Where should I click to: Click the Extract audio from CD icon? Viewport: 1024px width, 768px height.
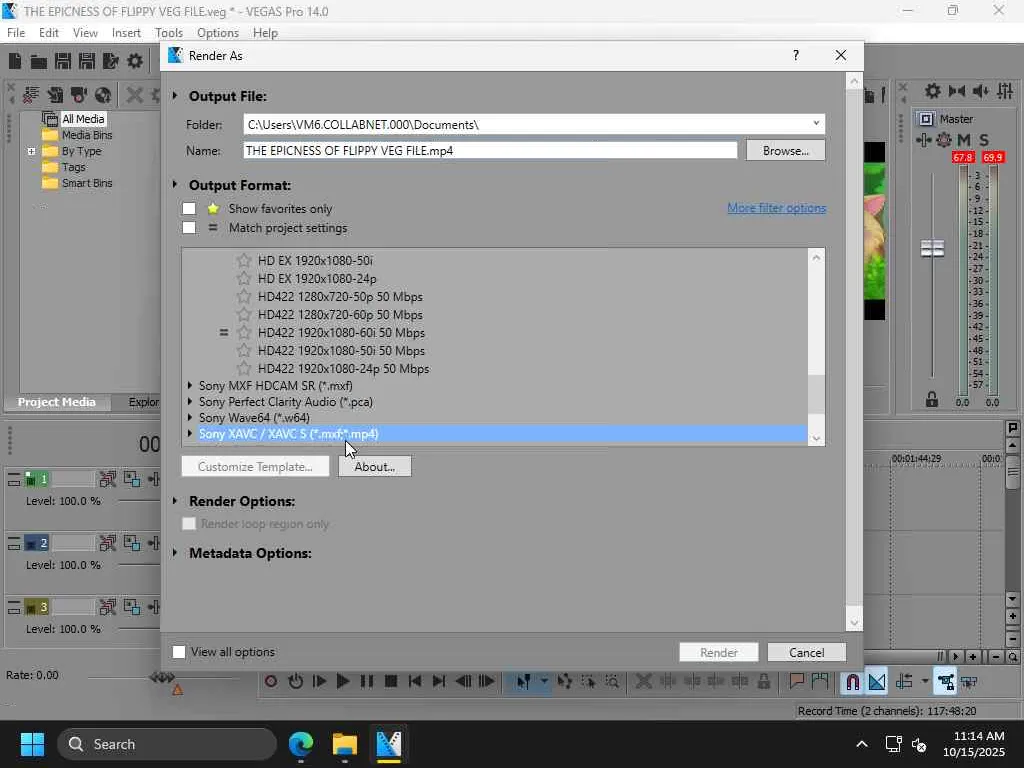click(103, 95)
